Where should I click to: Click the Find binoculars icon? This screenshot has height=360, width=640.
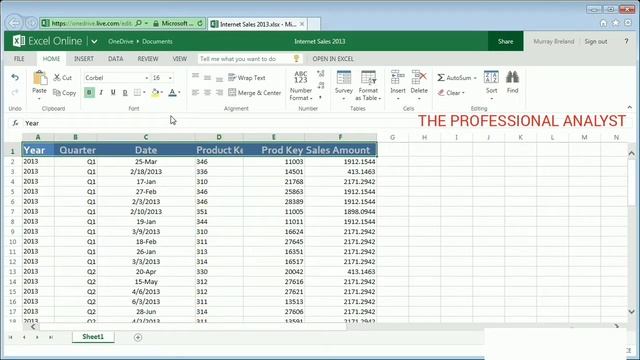pyautogui.click(x=512, y=77)
